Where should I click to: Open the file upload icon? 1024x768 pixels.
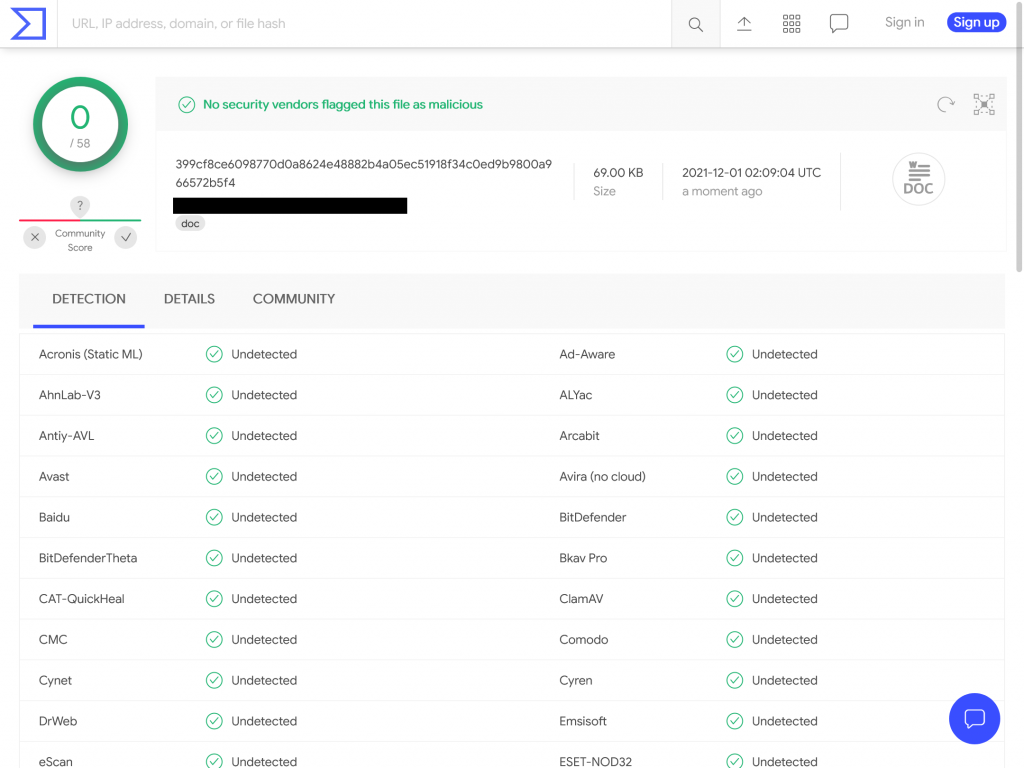tap(744, 24)
